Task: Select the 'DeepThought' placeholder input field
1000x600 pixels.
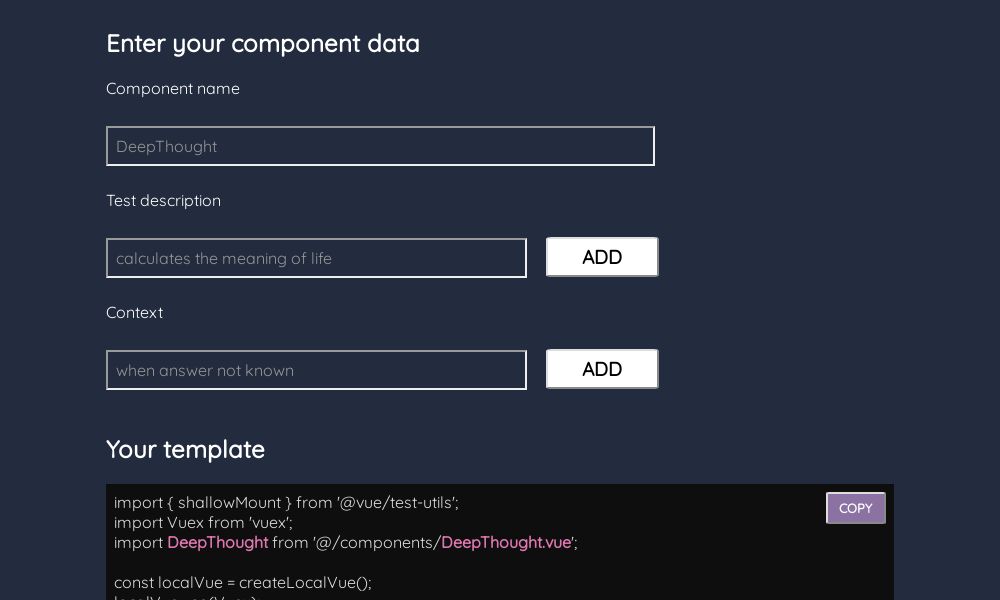Action: click(380, 146)
